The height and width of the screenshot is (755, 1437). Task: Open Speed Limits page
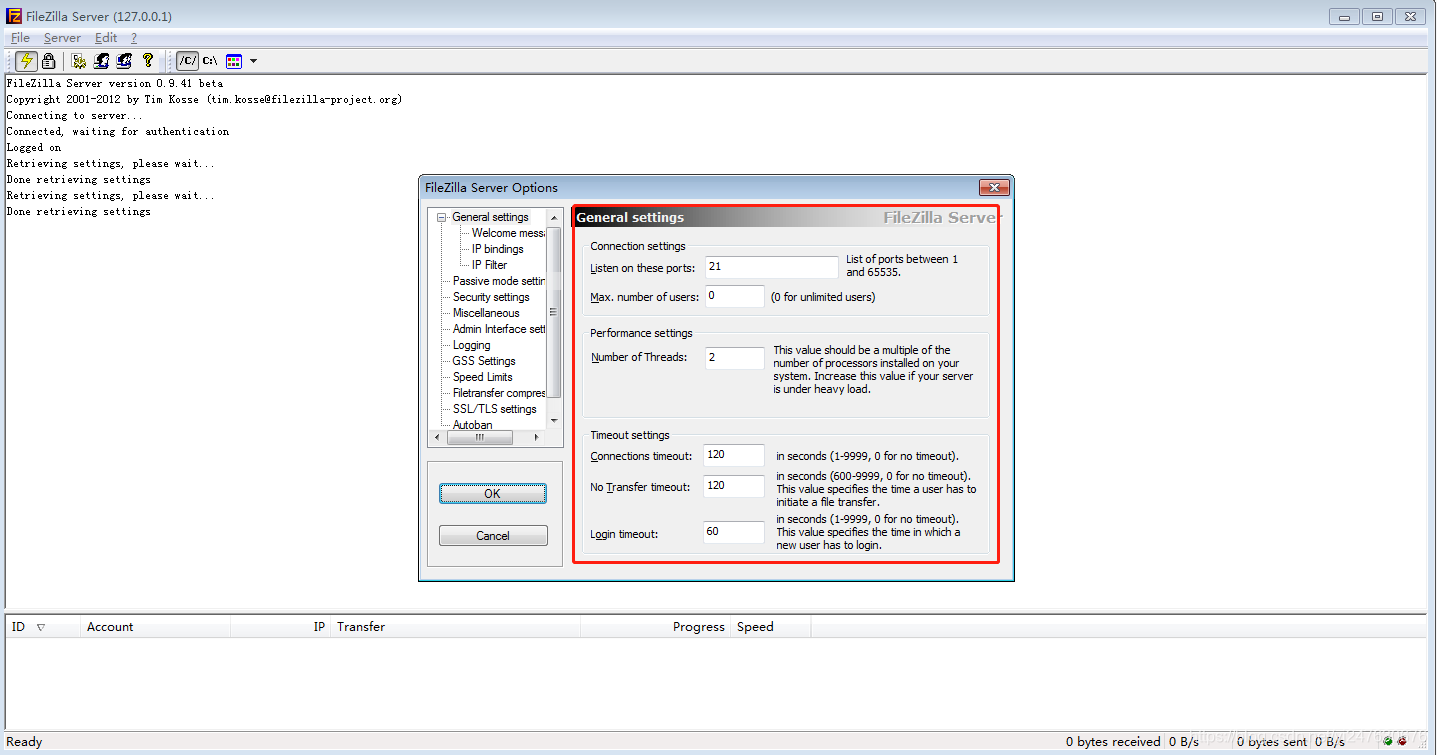click(482, 377)
